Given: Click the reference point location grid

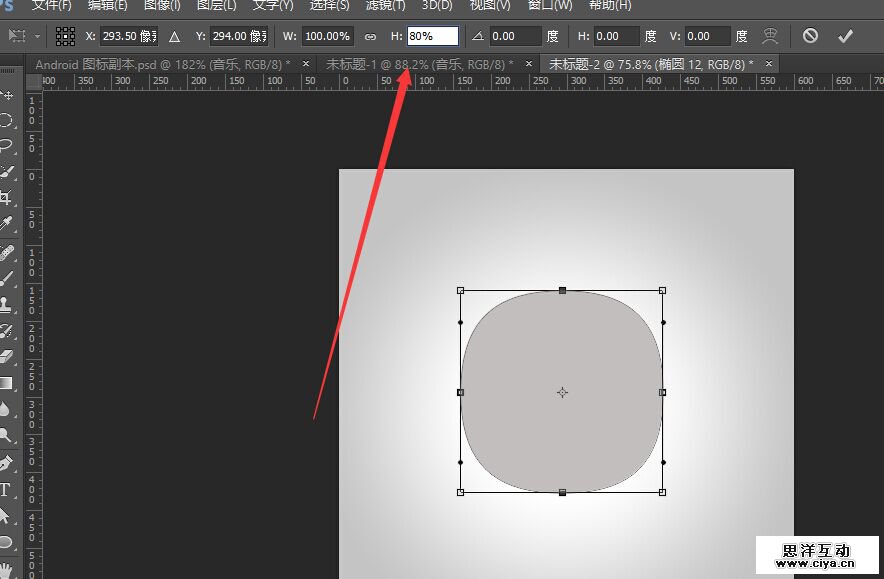Looking at the screenshot, I should 65,36.
